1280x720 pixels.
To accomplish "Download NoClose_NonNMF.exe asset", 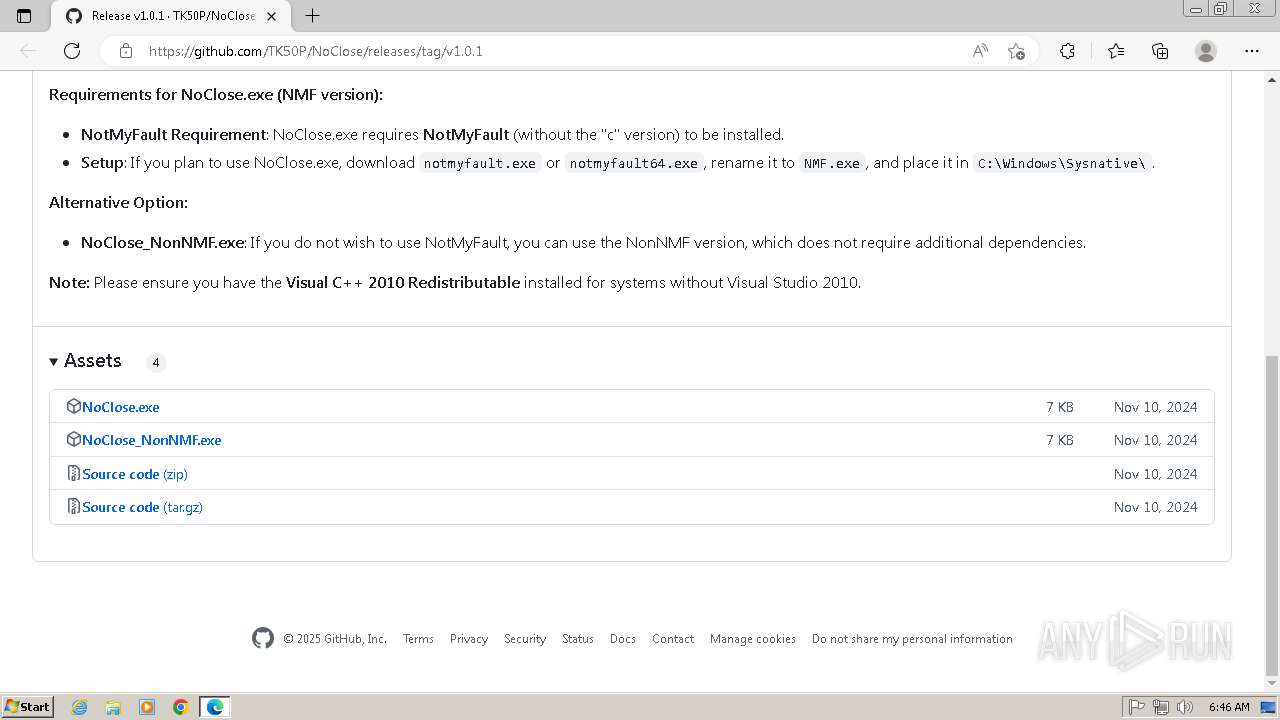I will click(152, 440).
